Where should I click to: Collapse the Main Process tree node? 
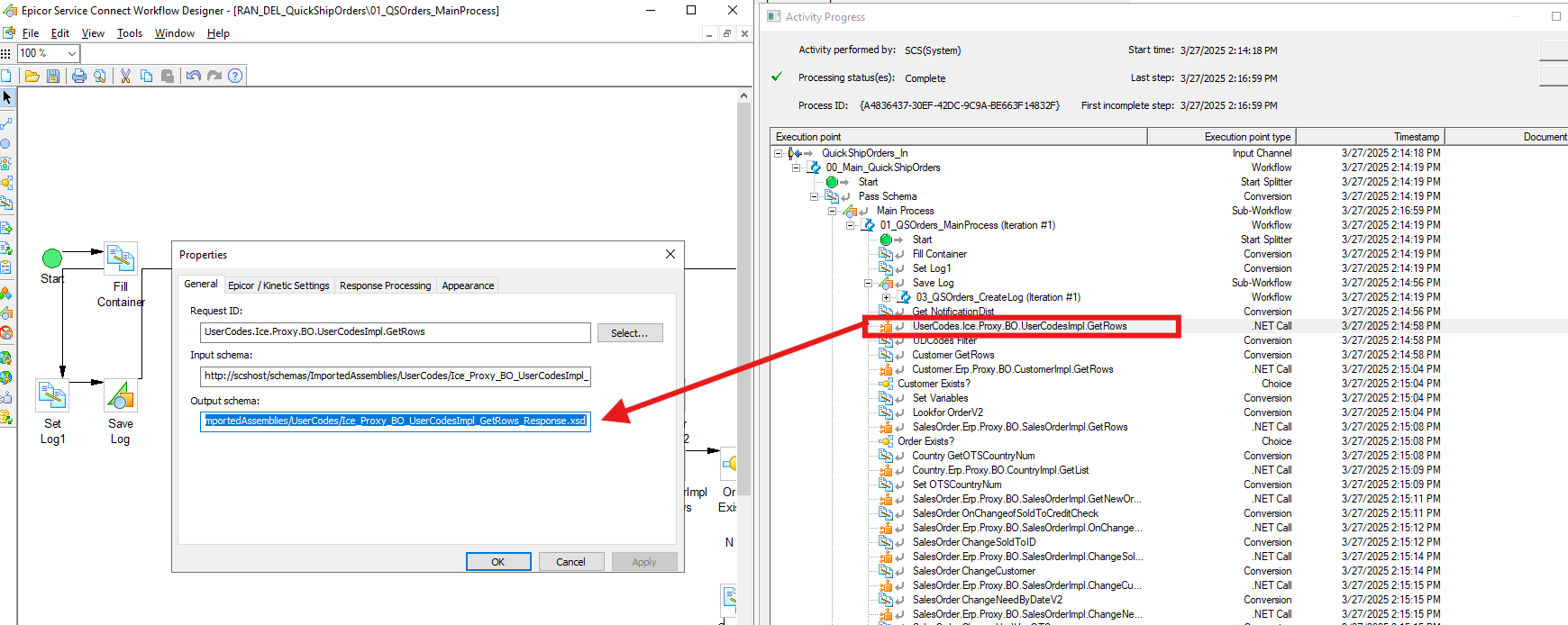pos(832,211)
